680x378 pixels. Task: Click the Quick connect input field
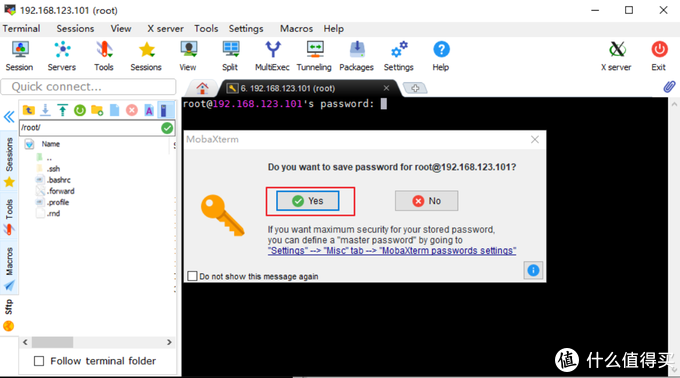88,87
